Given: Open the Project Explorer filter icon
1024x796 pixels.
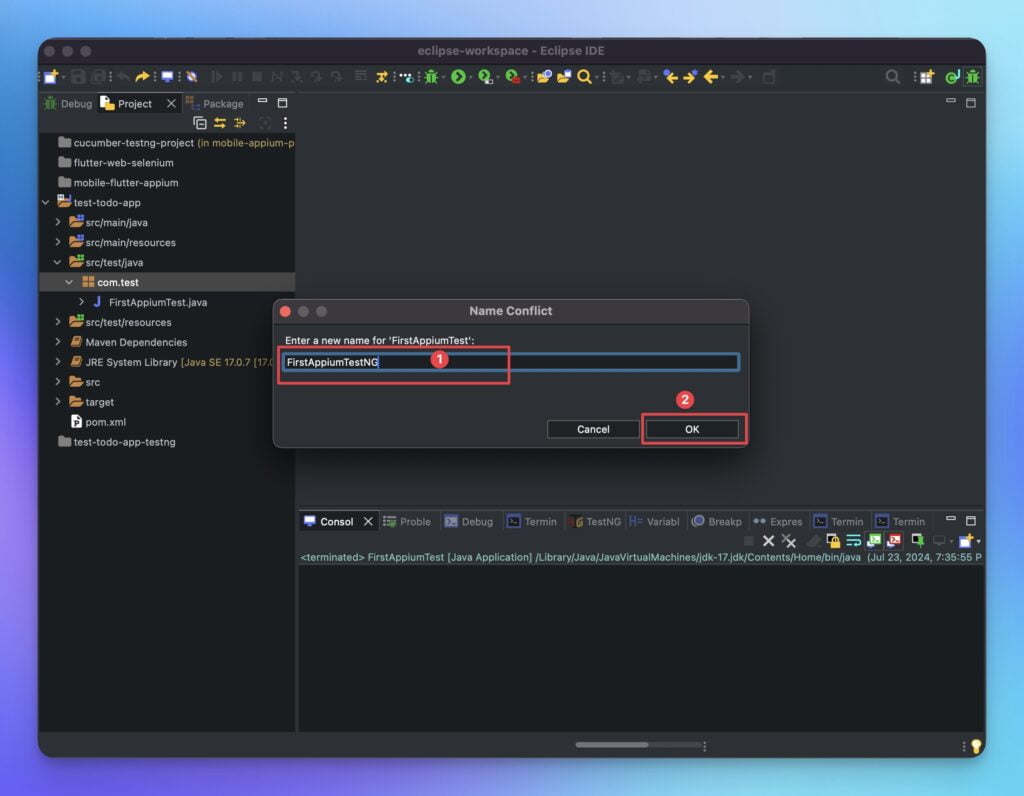Looking at the screenshot, I should point(240,123).
